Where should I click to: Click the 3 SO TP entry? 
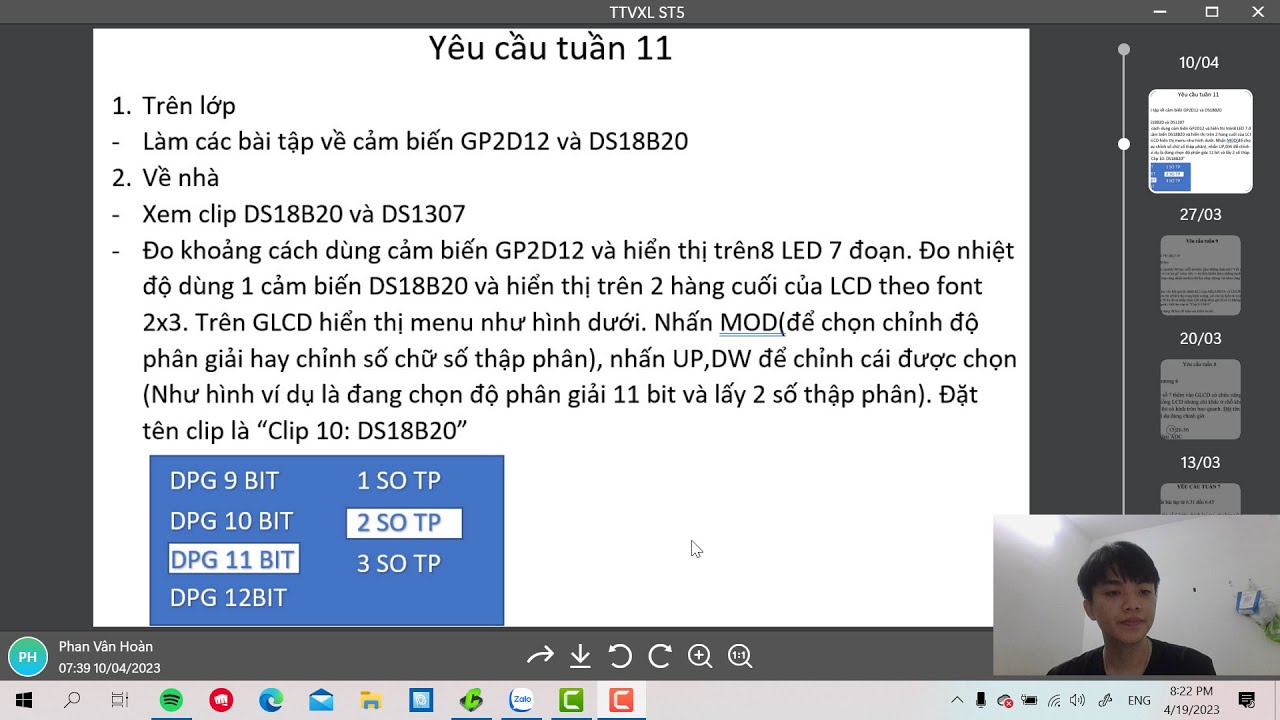pos(398,564)
